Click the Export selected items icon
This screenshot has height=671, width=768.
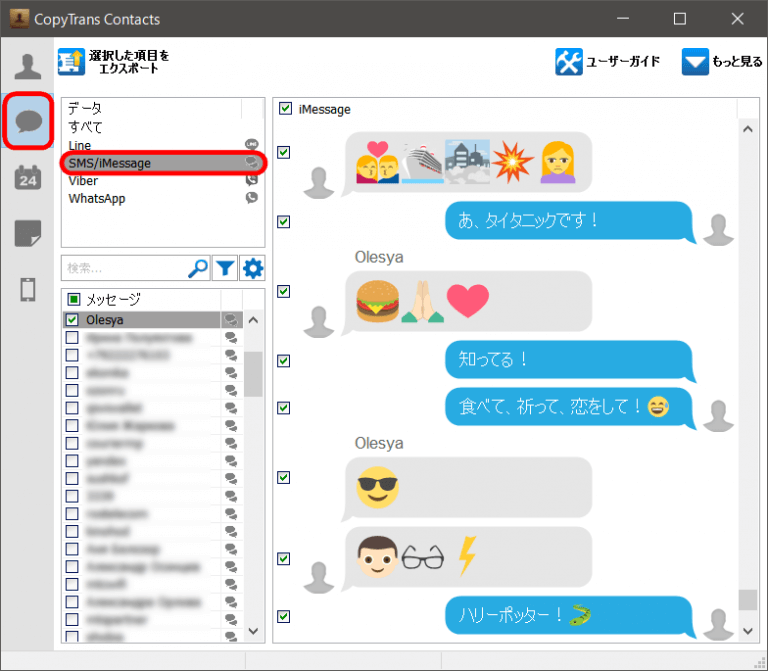pos(72,62)
